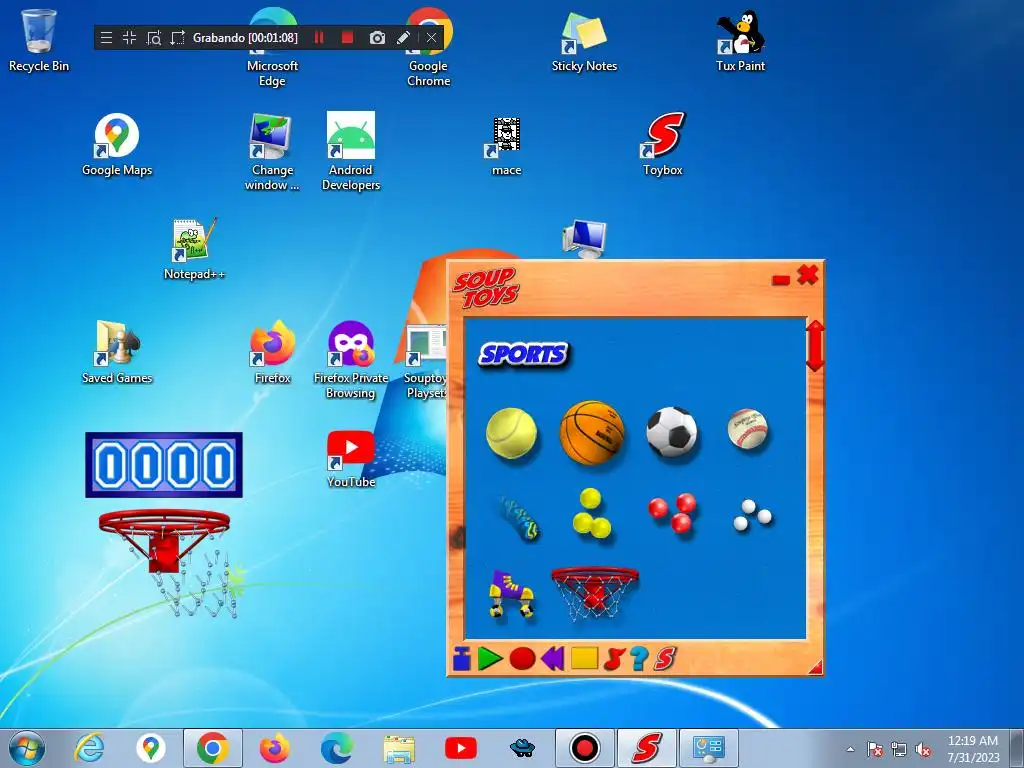This screenshot has height=768, width=1024.
Task: Select the purple roller skate toy
Action: tap(511, 594)
